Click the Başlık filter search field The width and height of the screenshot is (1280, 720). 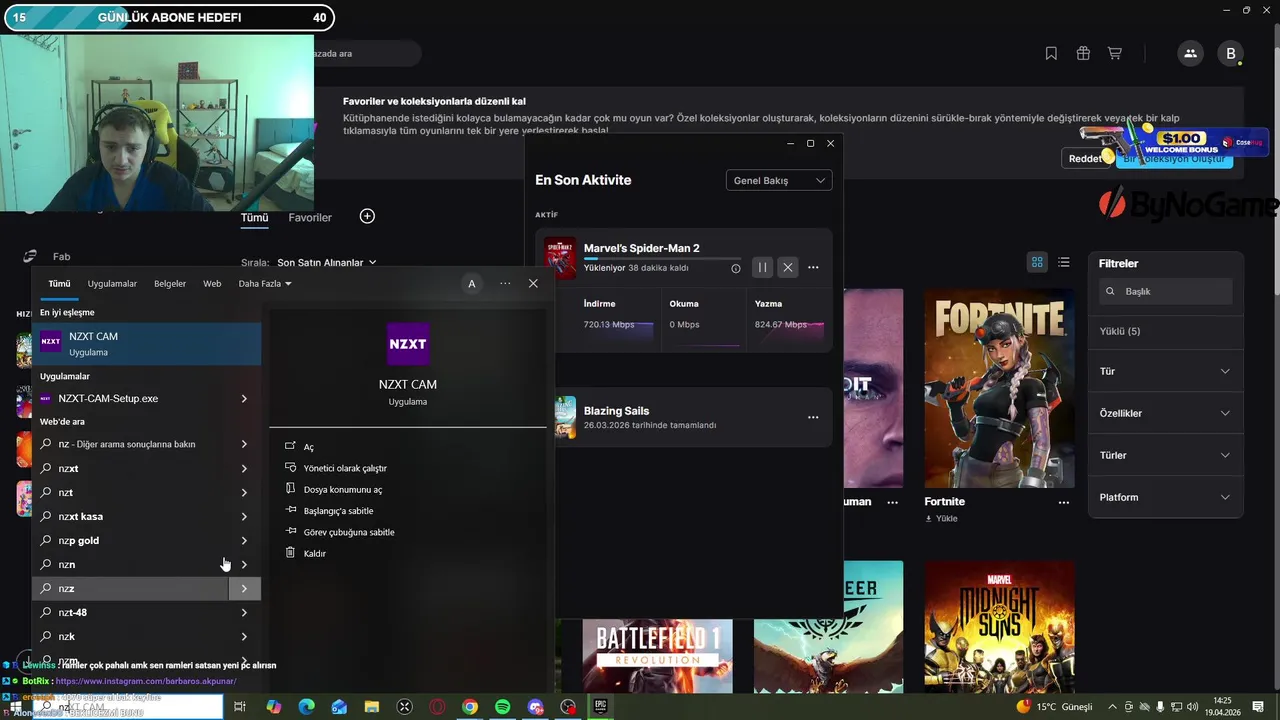click(x=1165, y=291)
